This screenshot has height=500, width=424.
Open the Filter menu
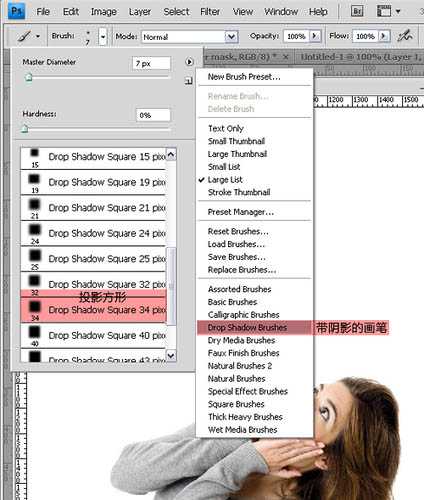(210, 12)
